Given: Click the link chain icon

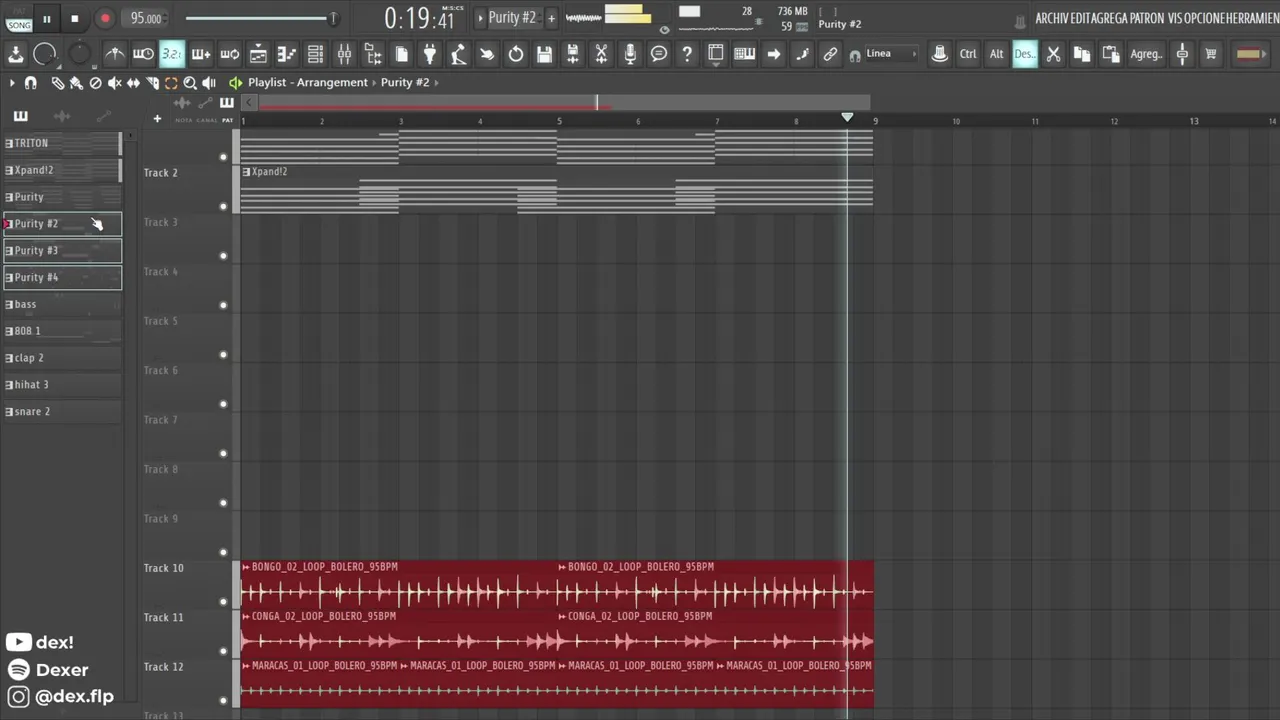Looking at the screenshot, I should coord(830,54).
